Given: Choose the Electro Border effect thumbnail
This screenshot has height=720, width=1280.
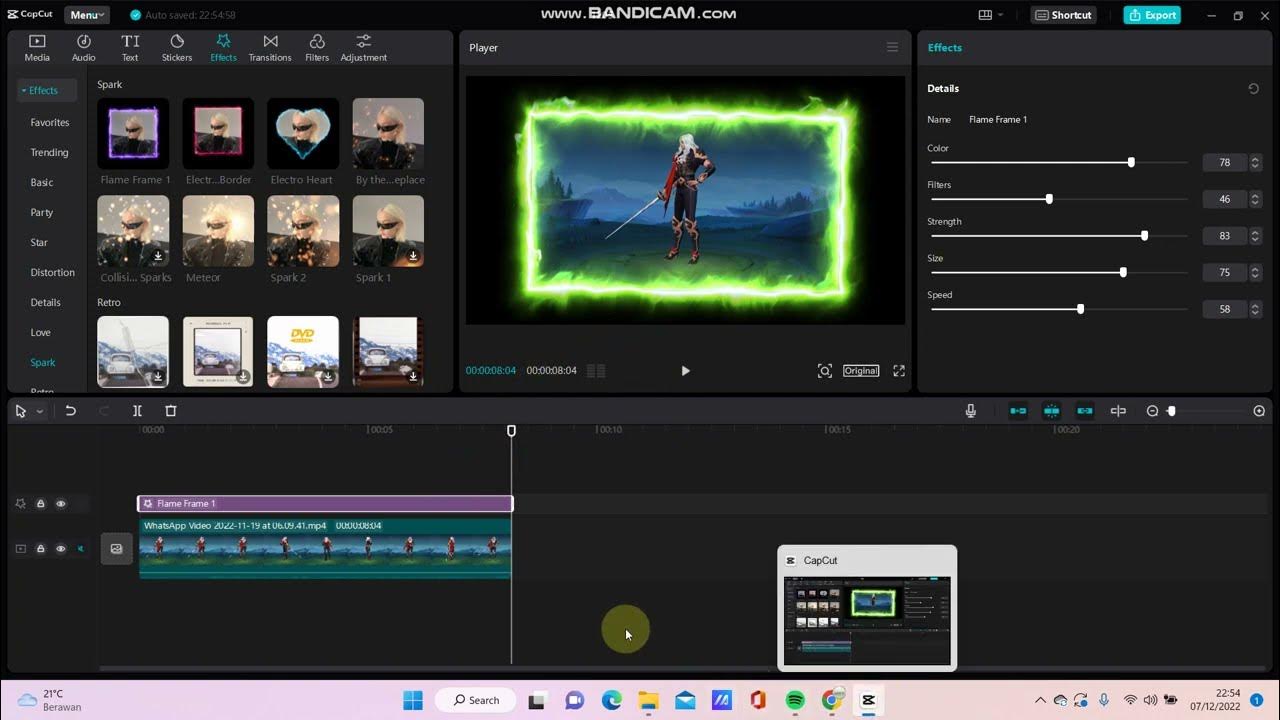Looking at the screenshot, I should point(218,134).
